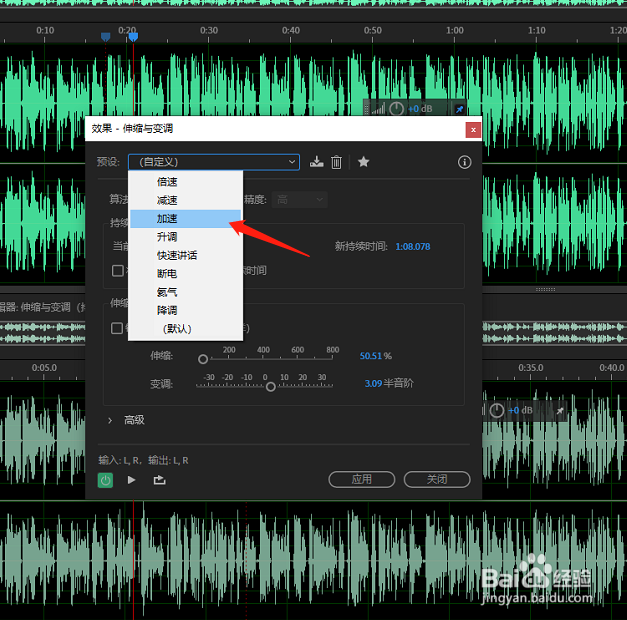Select the 快速讲话 preset
This screenshot has width=627, height=620.
[x=186, y=255]
